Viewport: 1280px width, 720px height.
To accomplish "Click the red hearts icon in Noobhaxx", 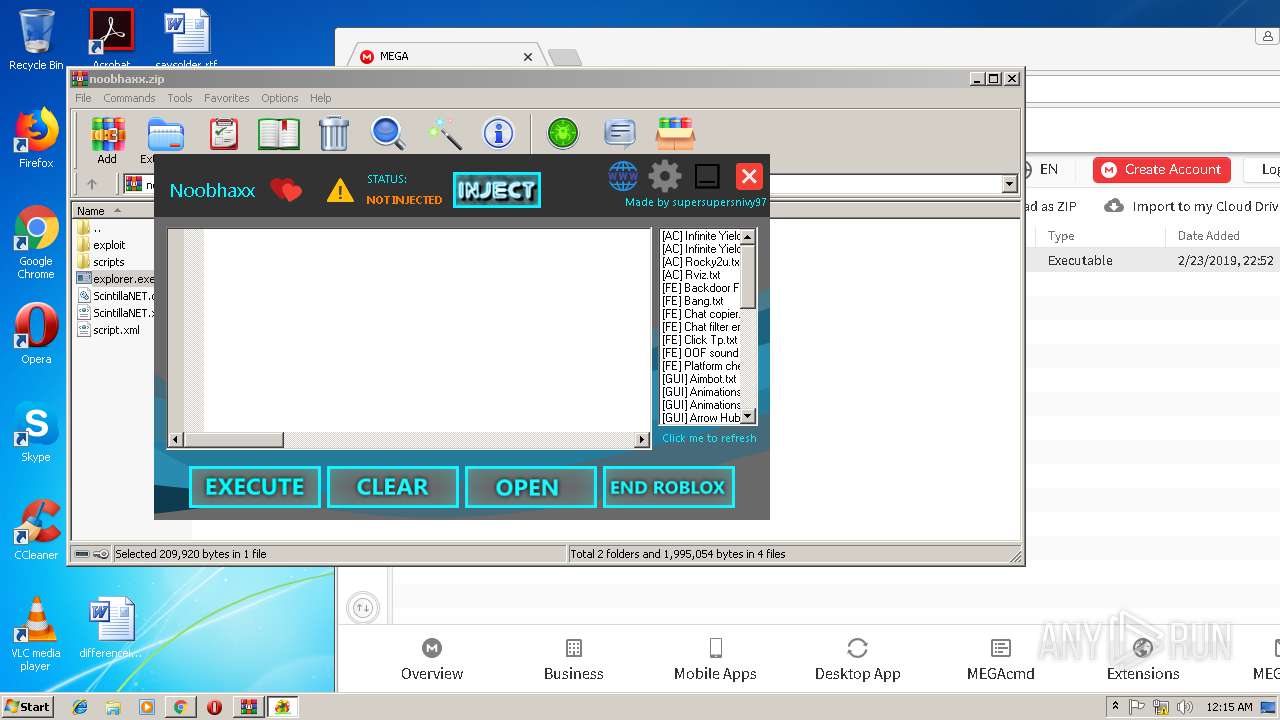I will click(286, 190).
